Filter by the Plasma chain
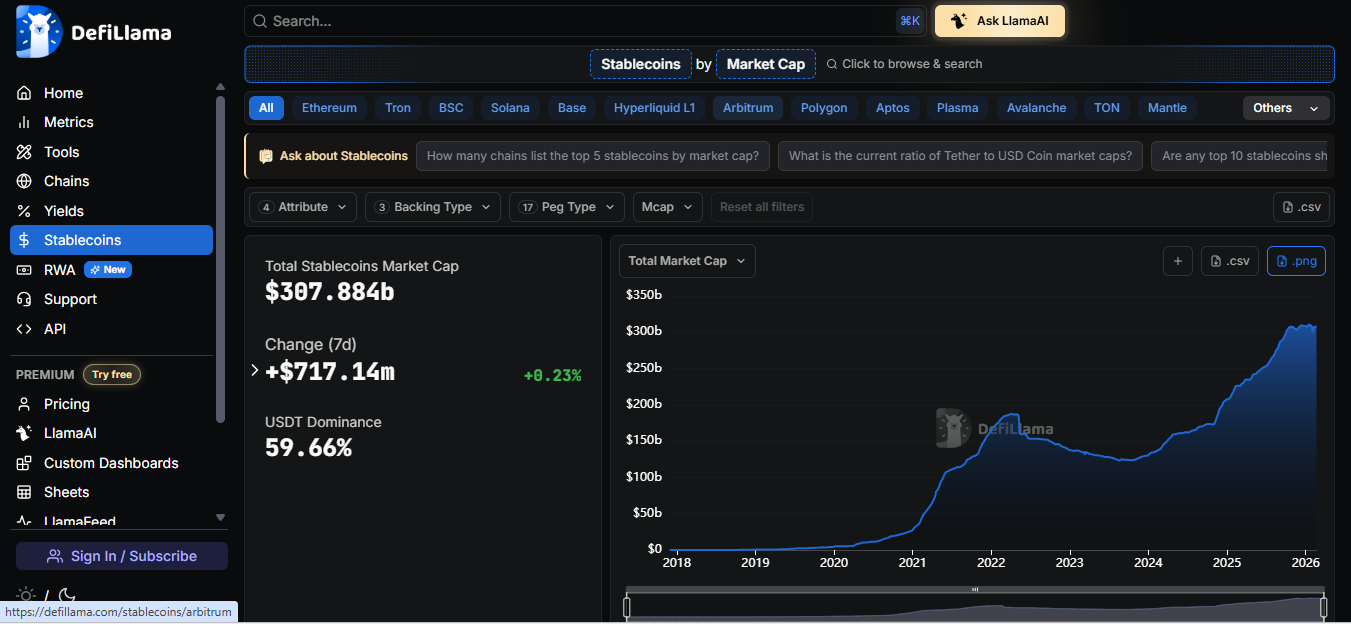The width and height of the screenshot is (1351, 624). (957, 108)
